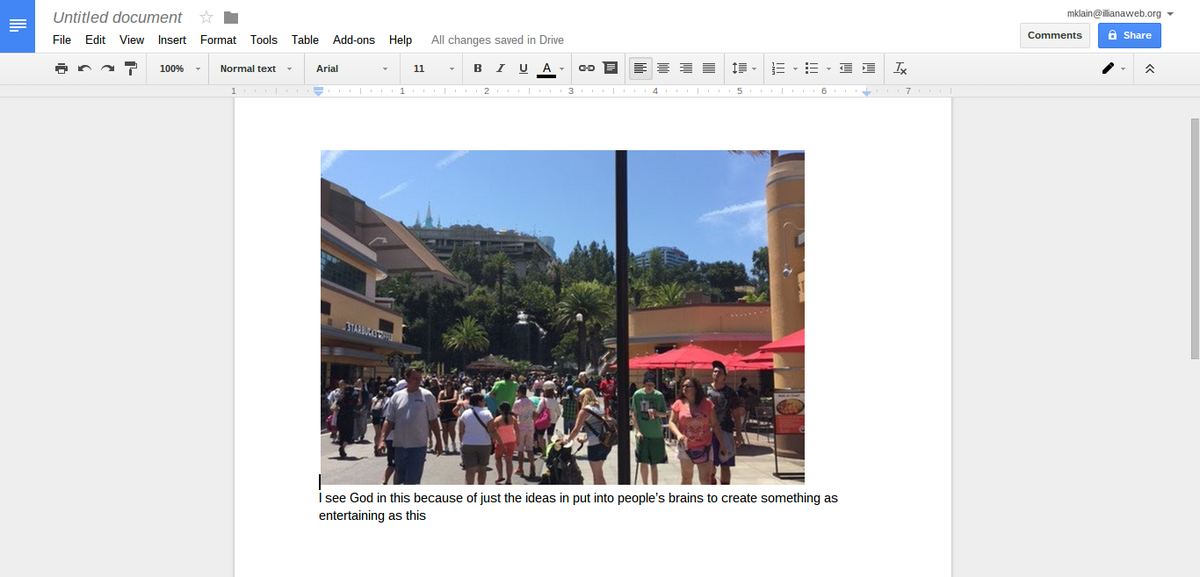Select the Paint format tool

click(x=130, y=68)
